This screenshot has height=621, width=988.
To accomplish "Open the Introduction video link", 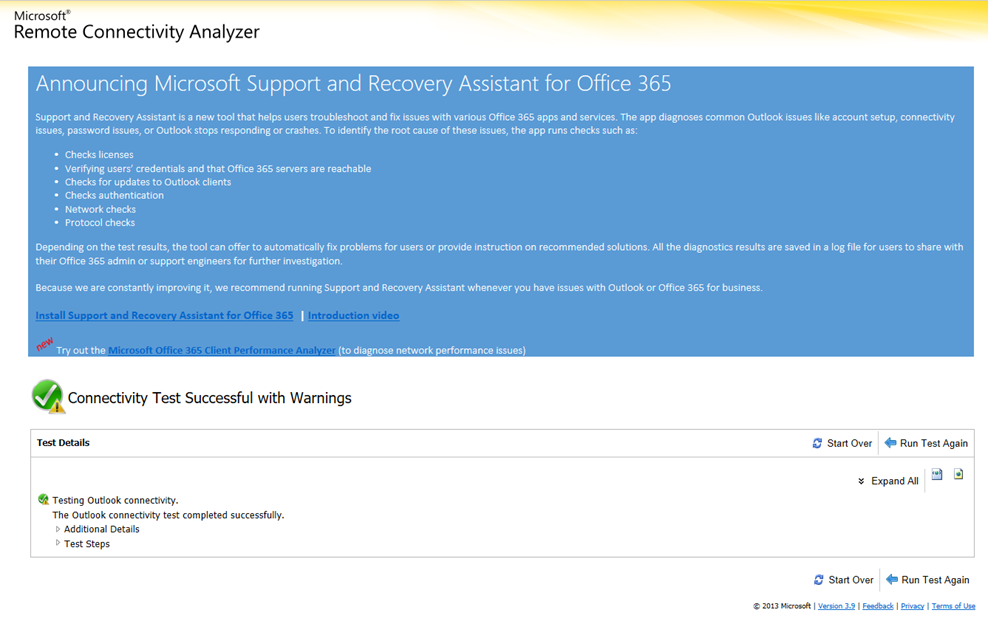I will tap(353, 316).
